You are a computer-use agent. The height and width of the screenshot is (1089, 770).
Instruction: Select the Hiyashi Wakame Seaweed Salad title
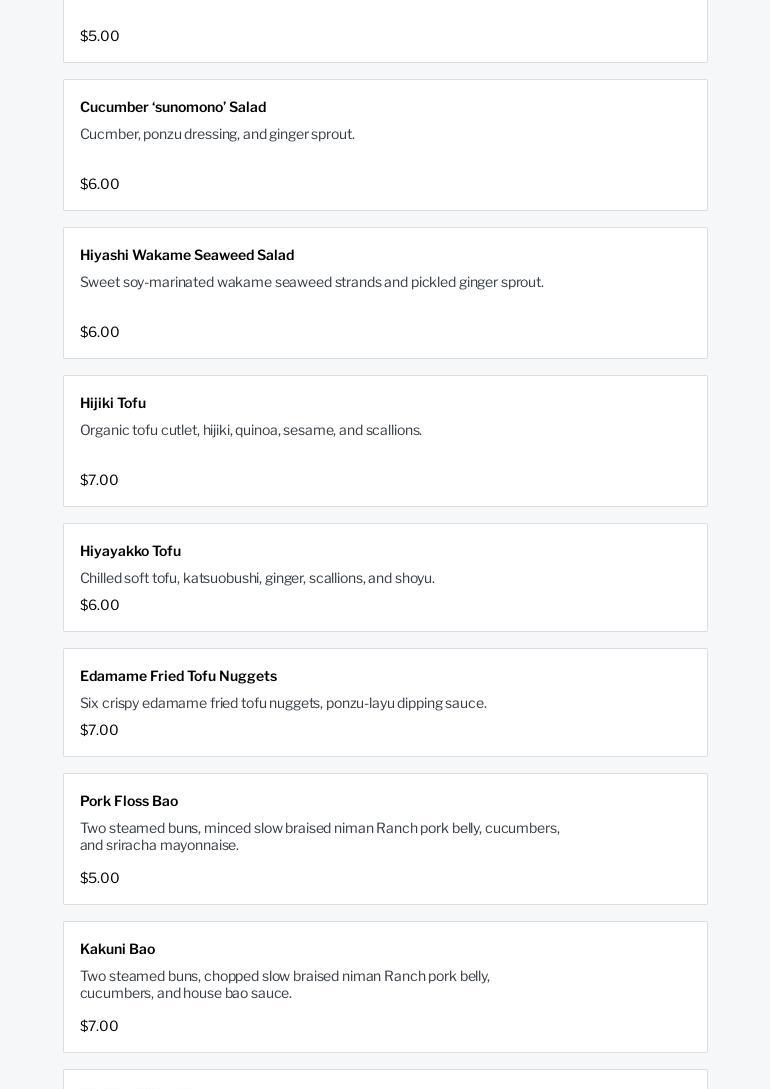[x=187, y=255]
